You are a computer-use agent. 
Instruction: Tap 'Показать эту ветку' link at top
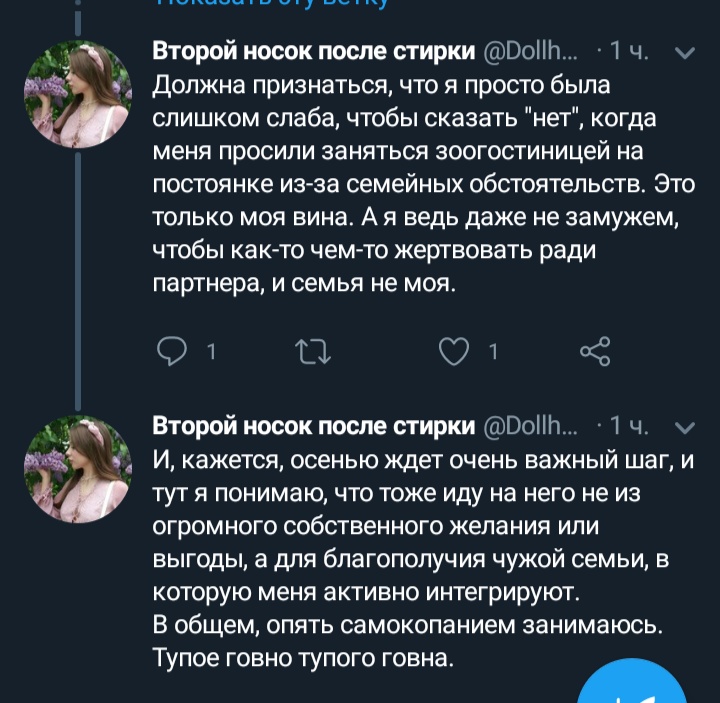tap(270, 4)
